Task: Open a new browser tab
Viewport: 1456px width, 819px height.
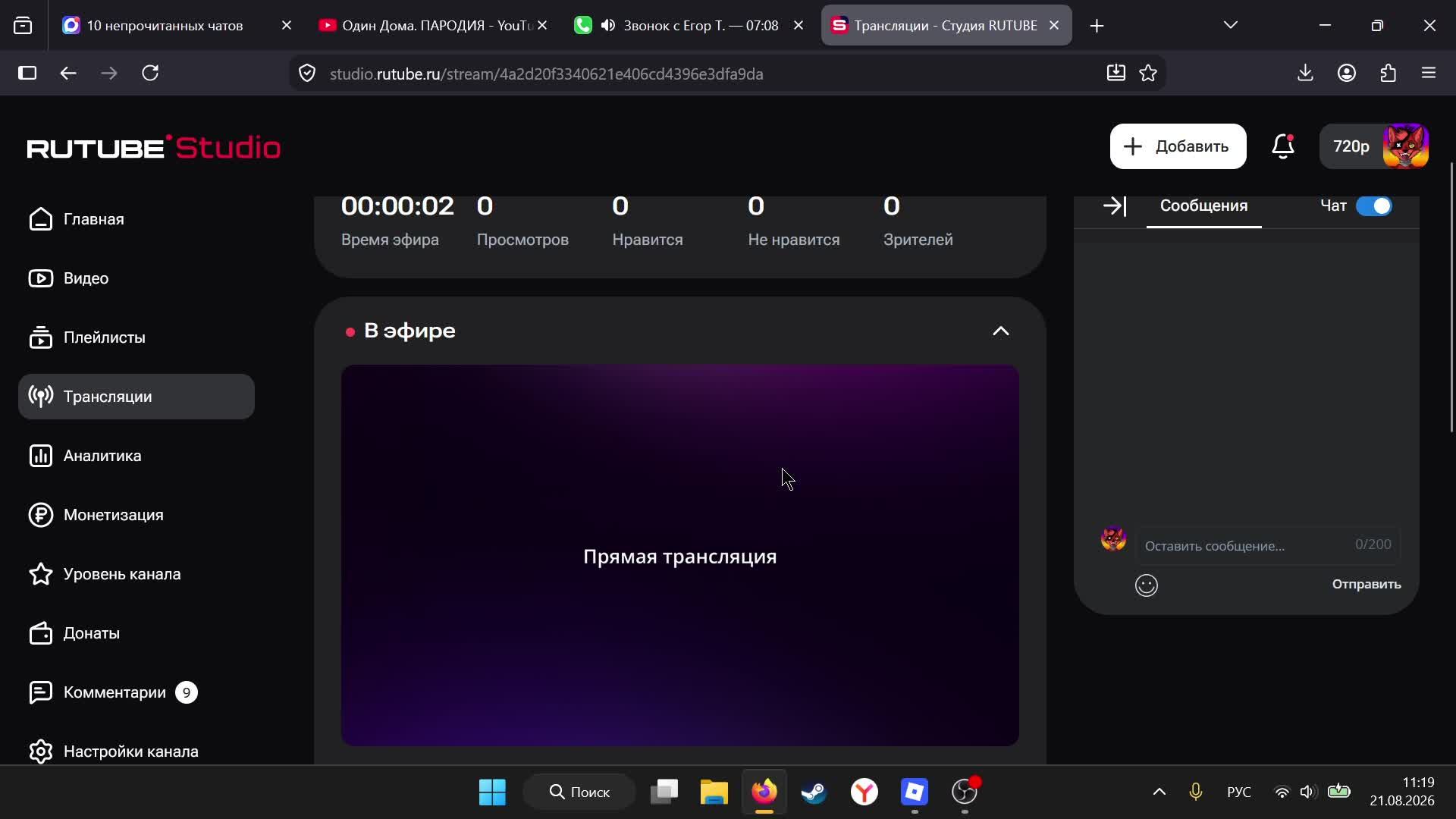Action: [x=1097, y=26]
